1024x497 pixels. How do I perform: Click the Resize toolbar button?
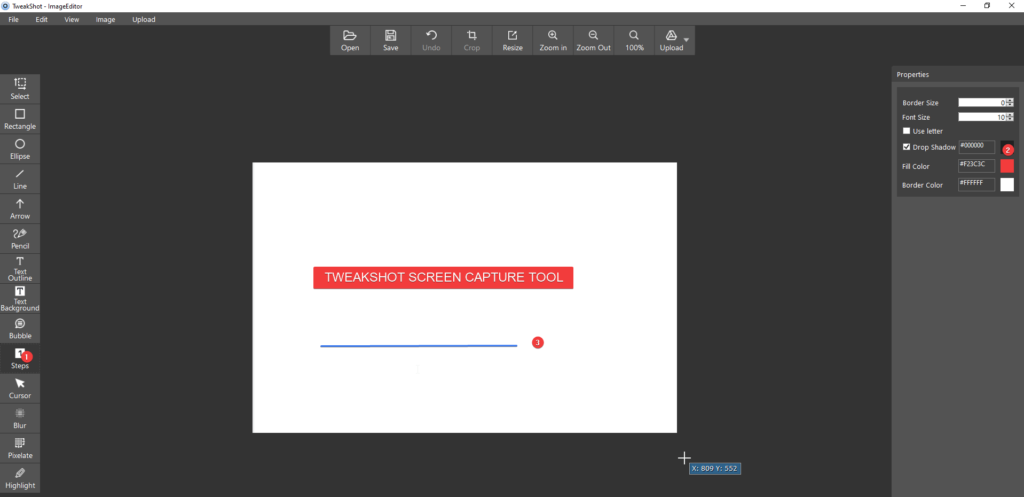coord(512,40)
